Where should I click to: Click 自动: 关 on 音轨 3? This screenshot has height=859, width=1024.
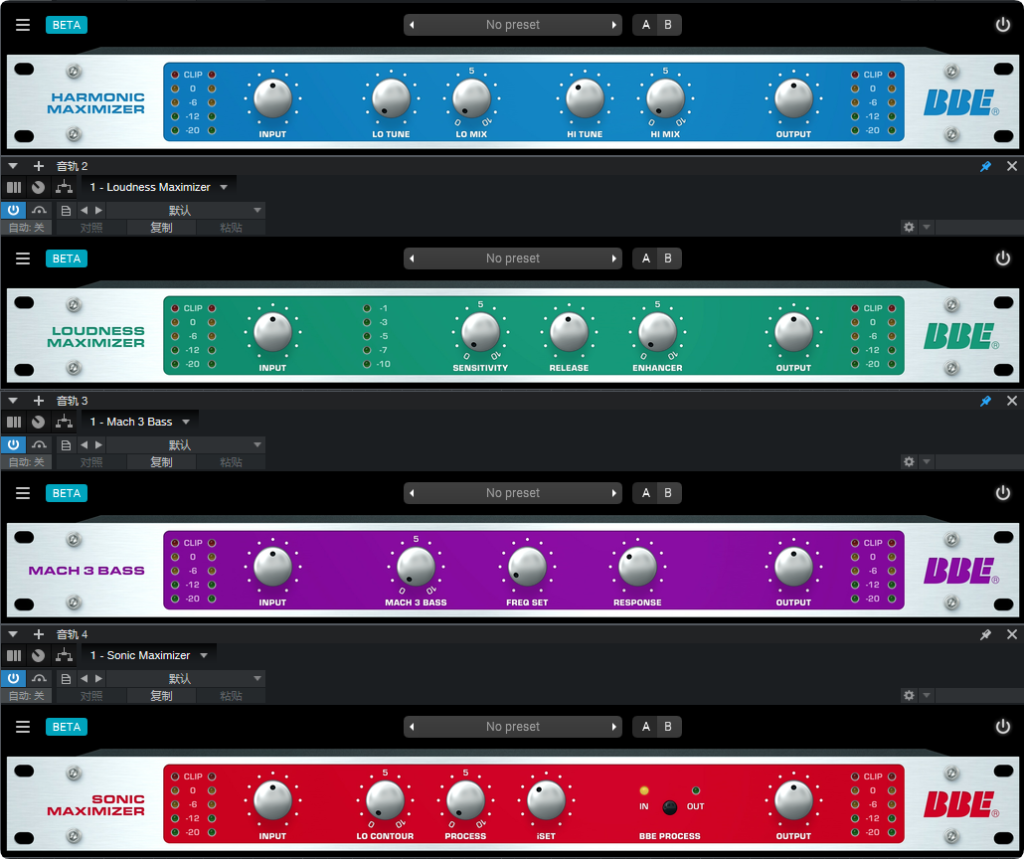[27, 462]
